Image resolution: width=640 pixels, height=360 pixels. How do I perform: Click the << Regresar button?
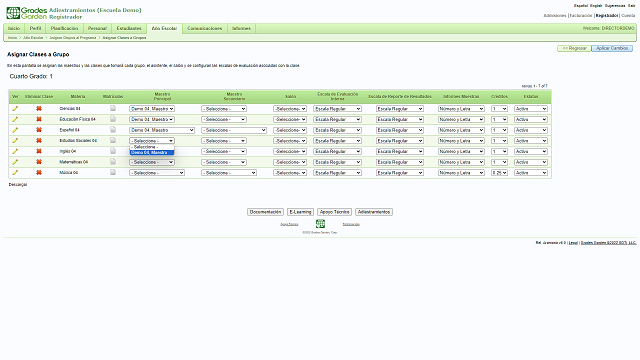tap(574, 48)
